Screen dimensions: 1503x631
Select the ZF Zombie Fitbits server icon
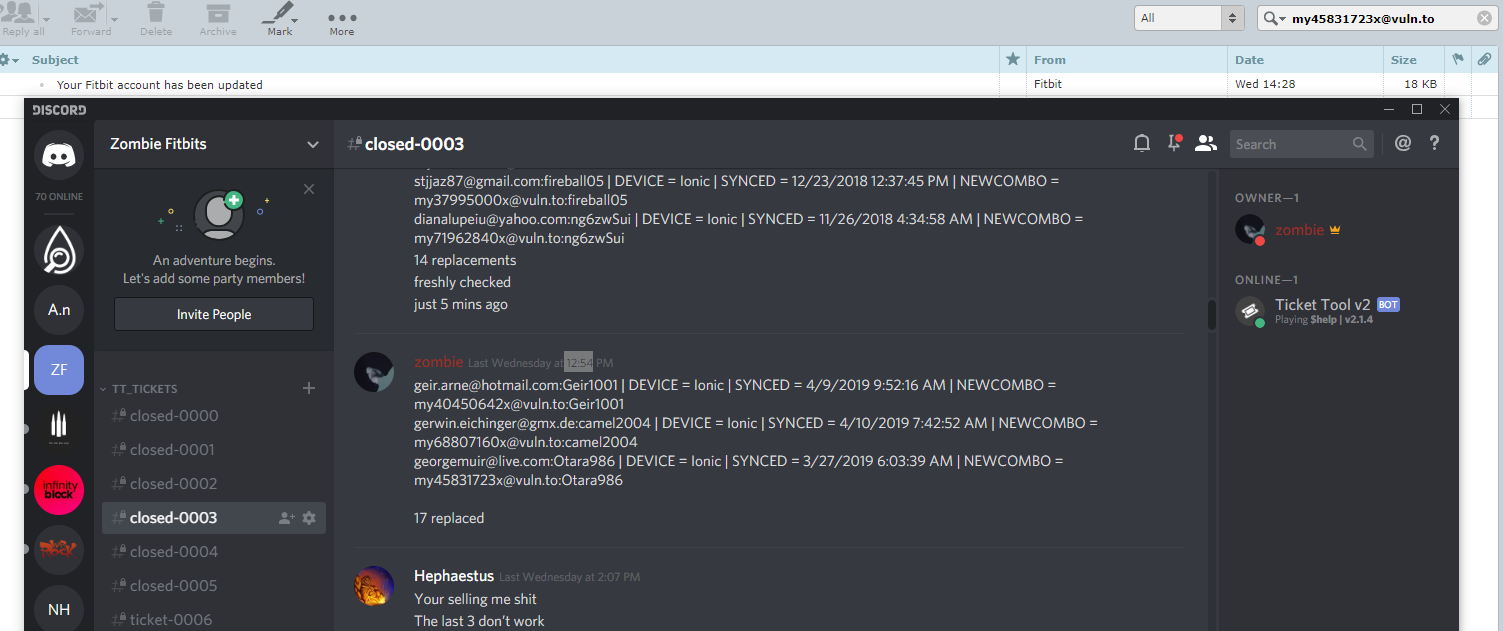[x=59, y=370]
